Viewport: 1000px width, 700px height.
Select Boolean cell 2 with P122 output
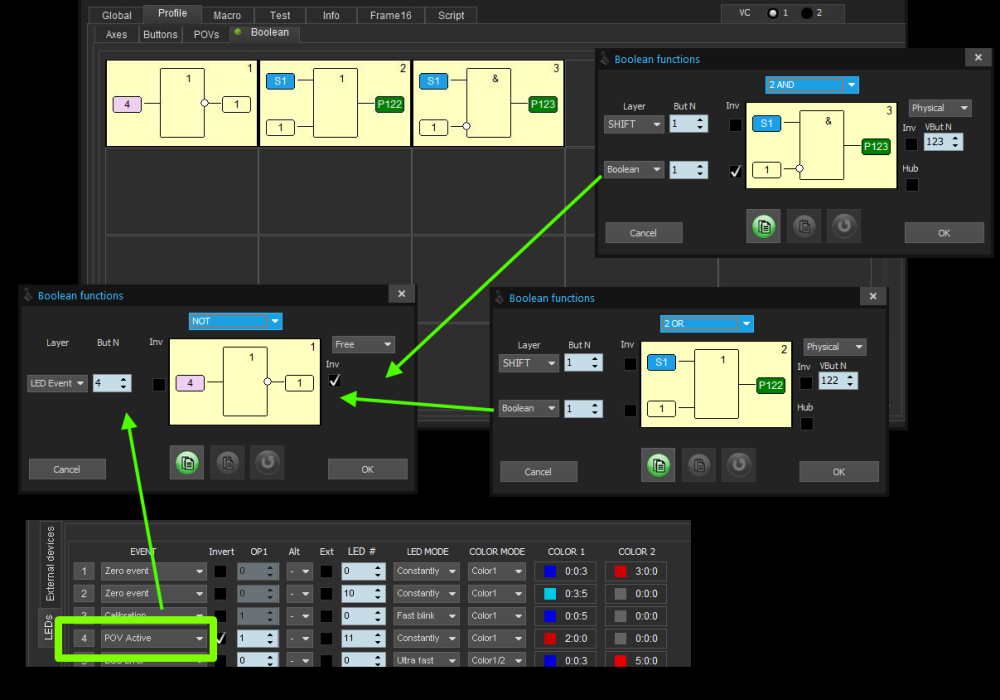[x=335, y=103]
